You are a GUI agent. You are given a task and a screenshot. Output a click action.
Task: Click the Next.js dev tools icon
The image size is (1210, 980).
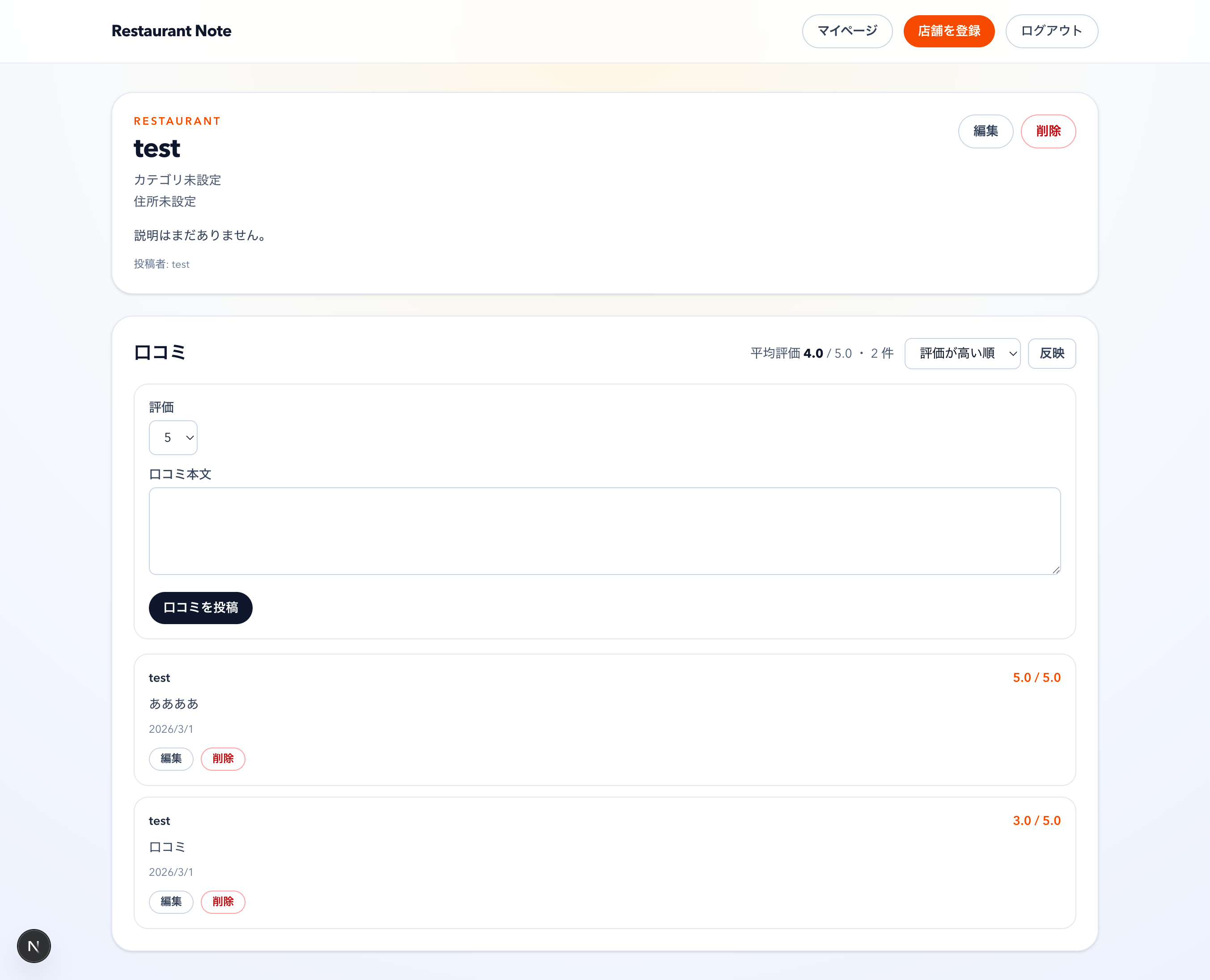(x=34, y=946)
